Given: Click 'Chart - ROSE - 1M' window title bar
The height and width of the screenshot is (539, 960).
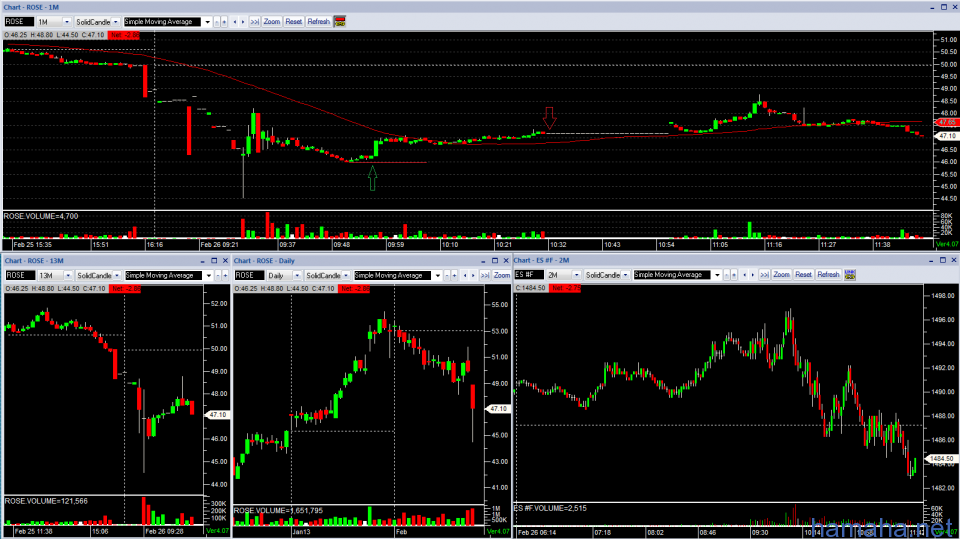Looking at the screenshot, I should coord(478,7).
